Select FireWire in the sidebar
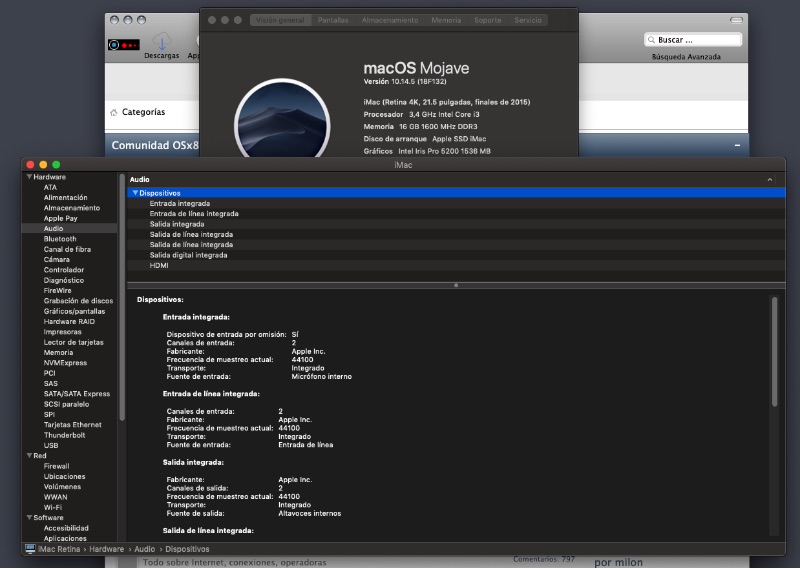Viewport: 800px width, 569px height. click(57, 290)
